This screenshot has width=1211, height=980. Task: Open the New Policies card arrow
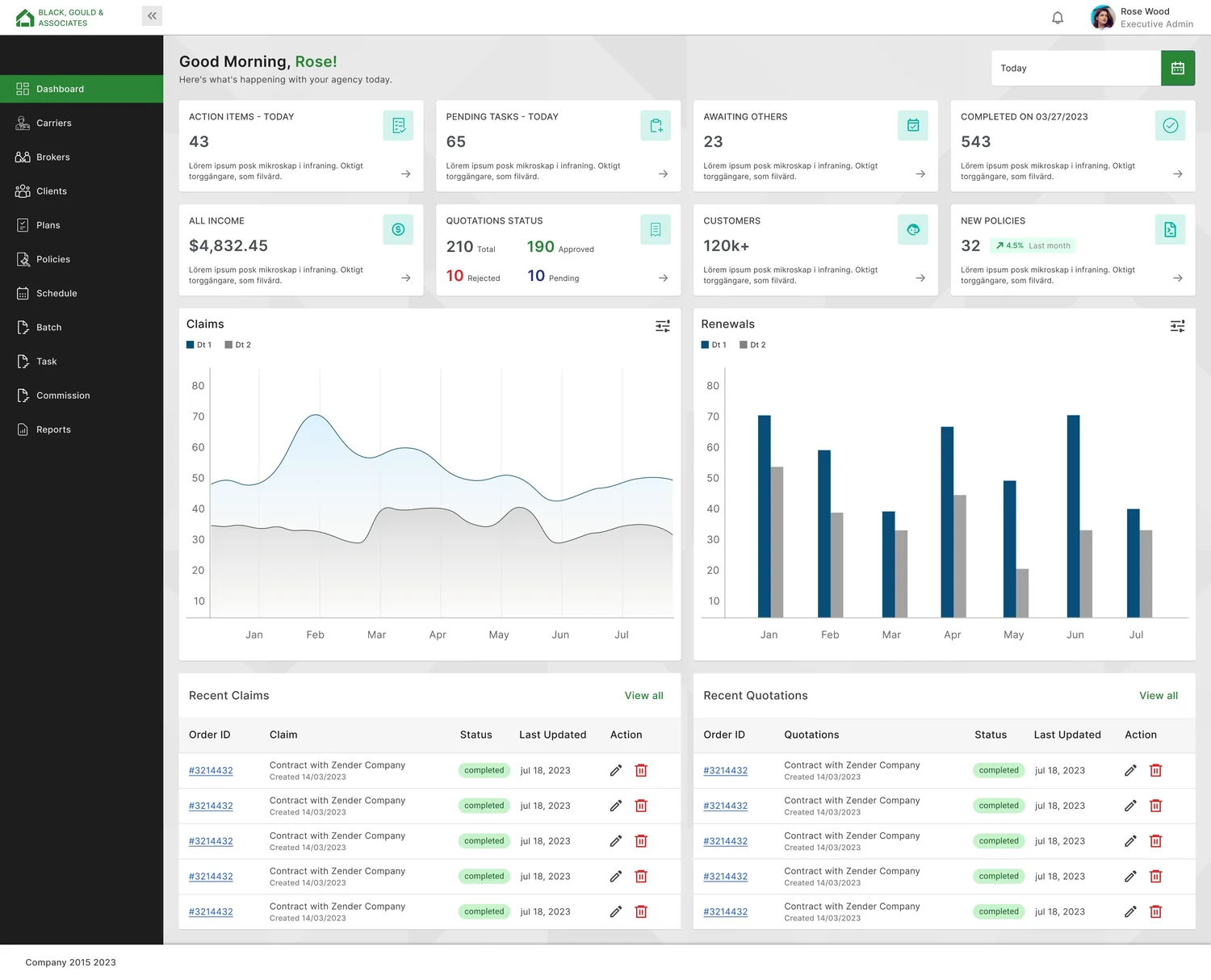[x=1178, y=278]
